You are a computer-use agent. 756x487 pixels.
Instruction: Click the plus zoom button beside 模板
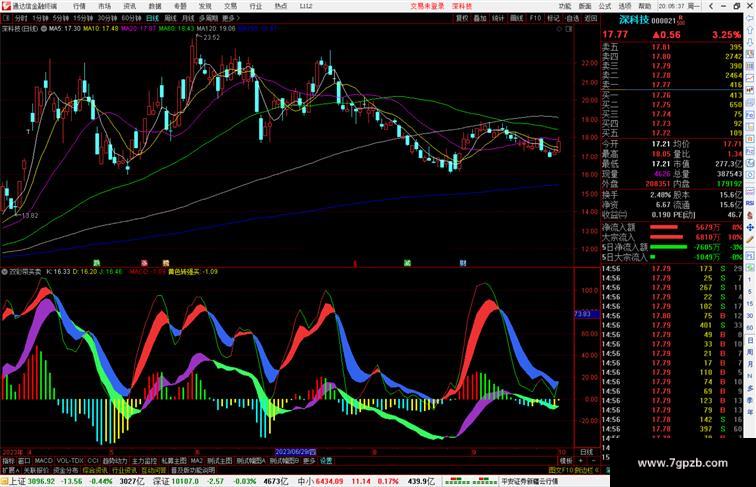pos(580,461)
